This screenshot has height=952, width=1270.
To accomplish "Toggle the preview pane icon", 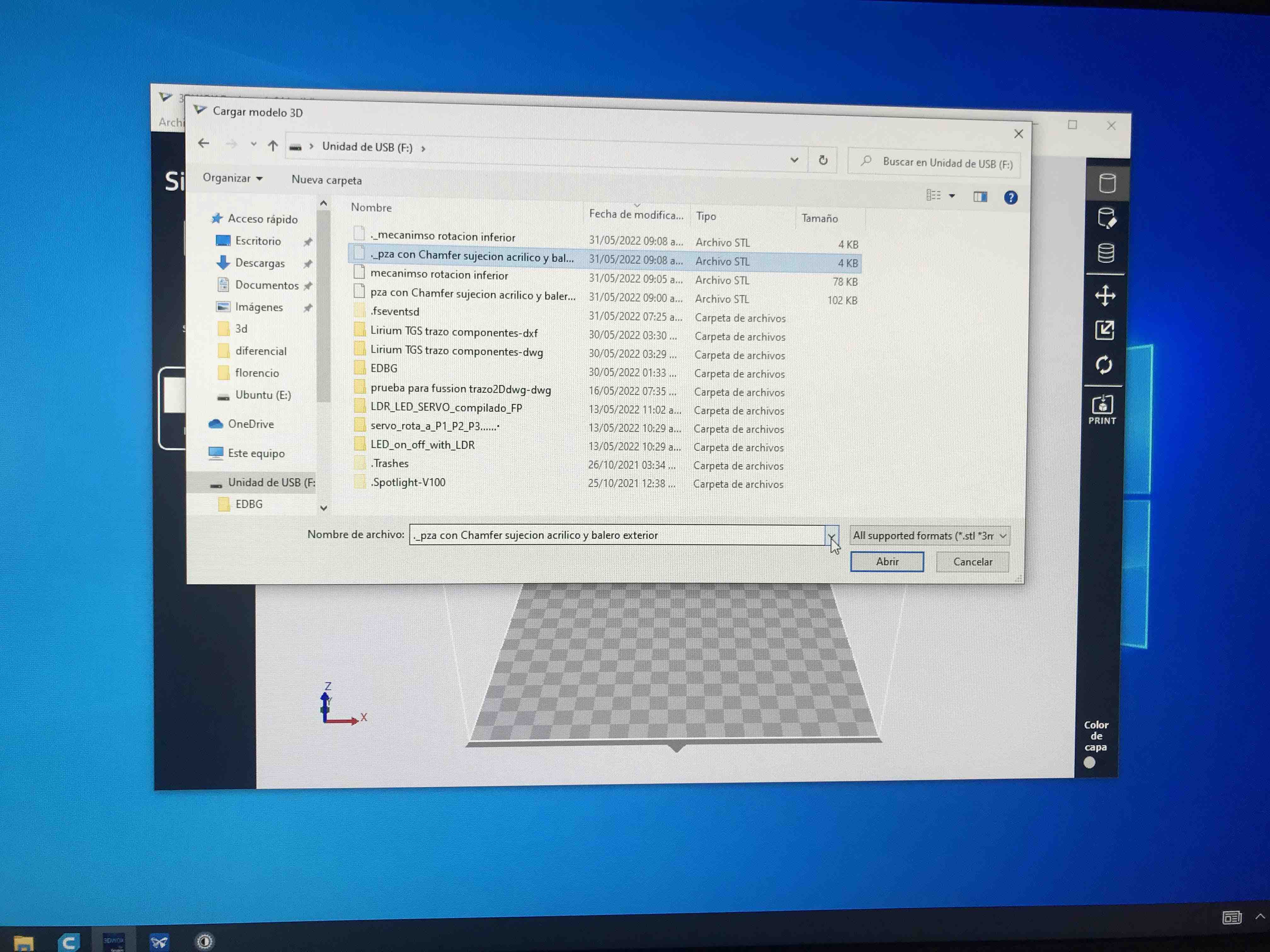I will coord(980,197).
